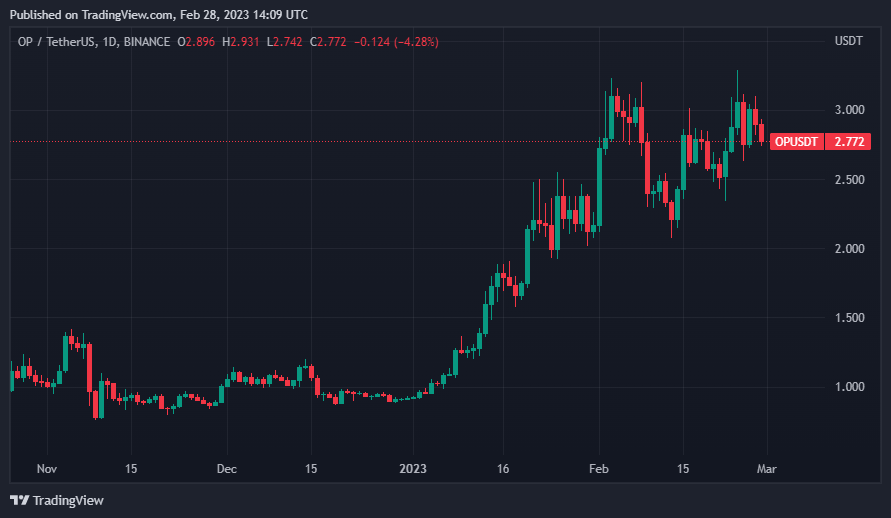This screenshot has width=891, height=518.
Task: Select the 2023 label on time axis
Action: pyautogui.click(x=412, y=468)
